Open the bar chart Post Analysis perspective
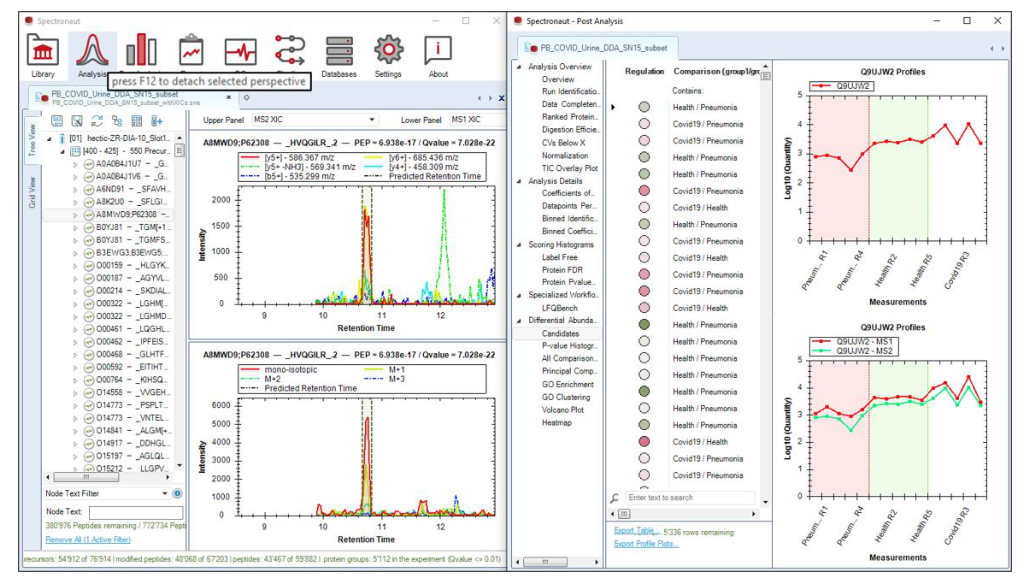1029x583 pixels. [x=141, y=51]
